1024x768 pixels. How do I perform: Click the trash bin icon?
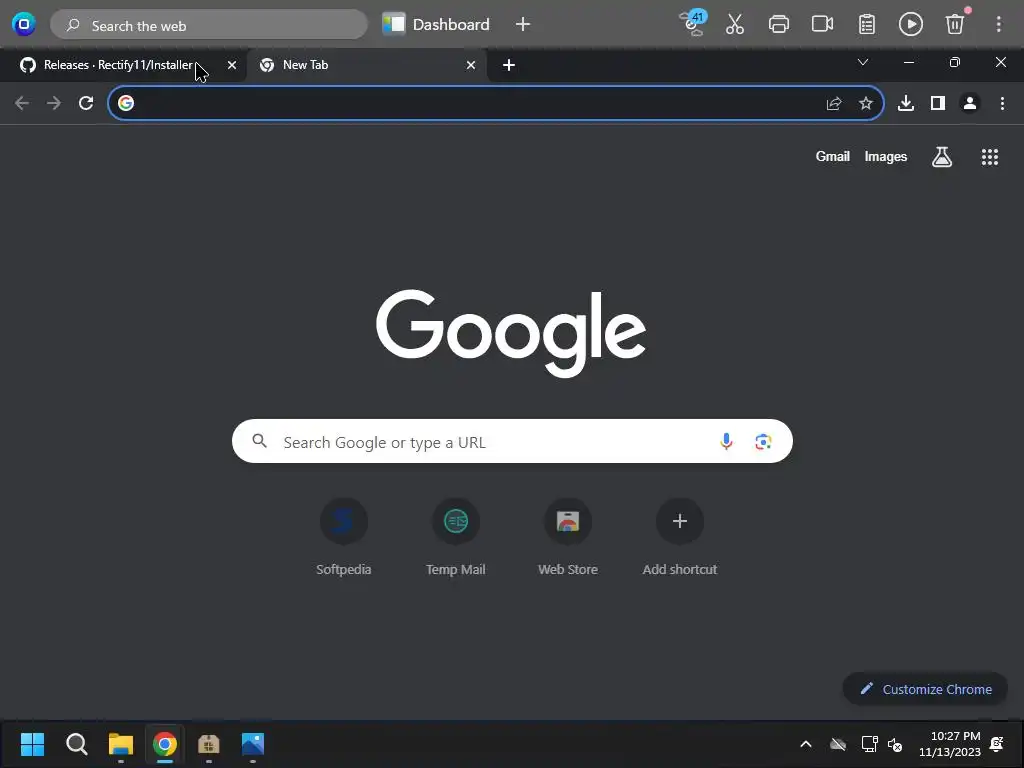click(x=955, y=25)
